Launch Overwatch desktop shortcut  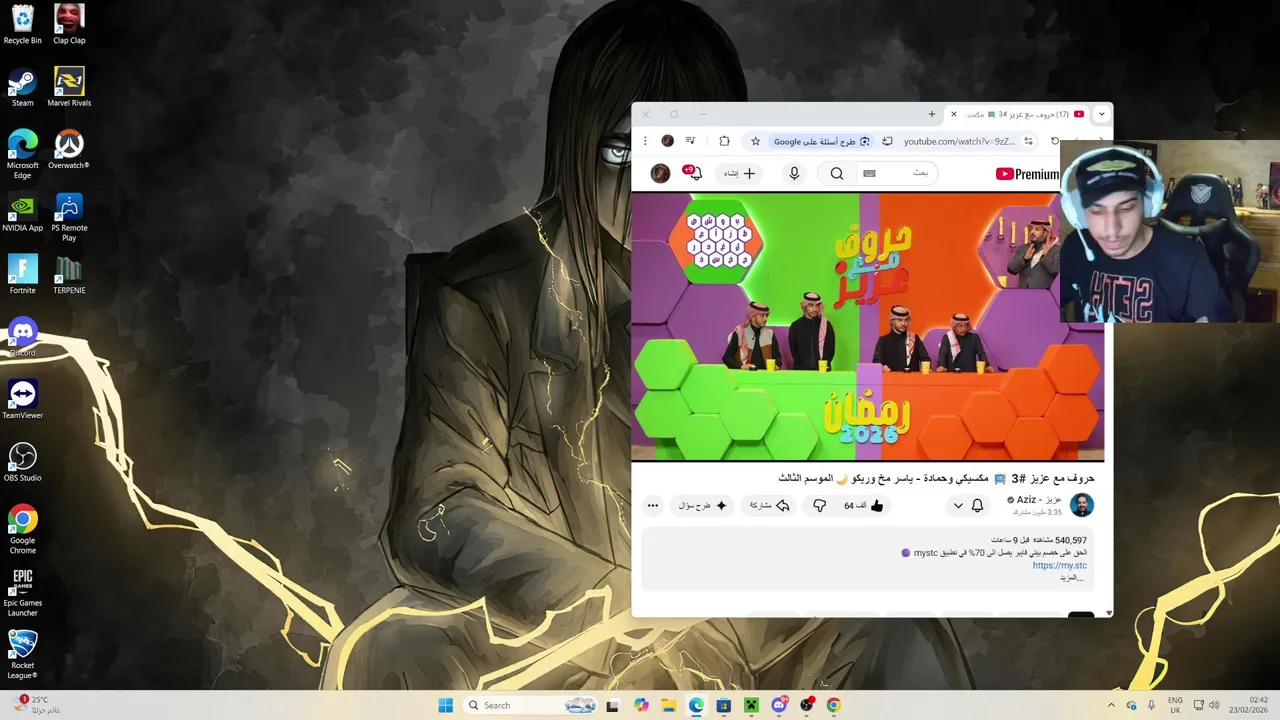pos(69,150)
